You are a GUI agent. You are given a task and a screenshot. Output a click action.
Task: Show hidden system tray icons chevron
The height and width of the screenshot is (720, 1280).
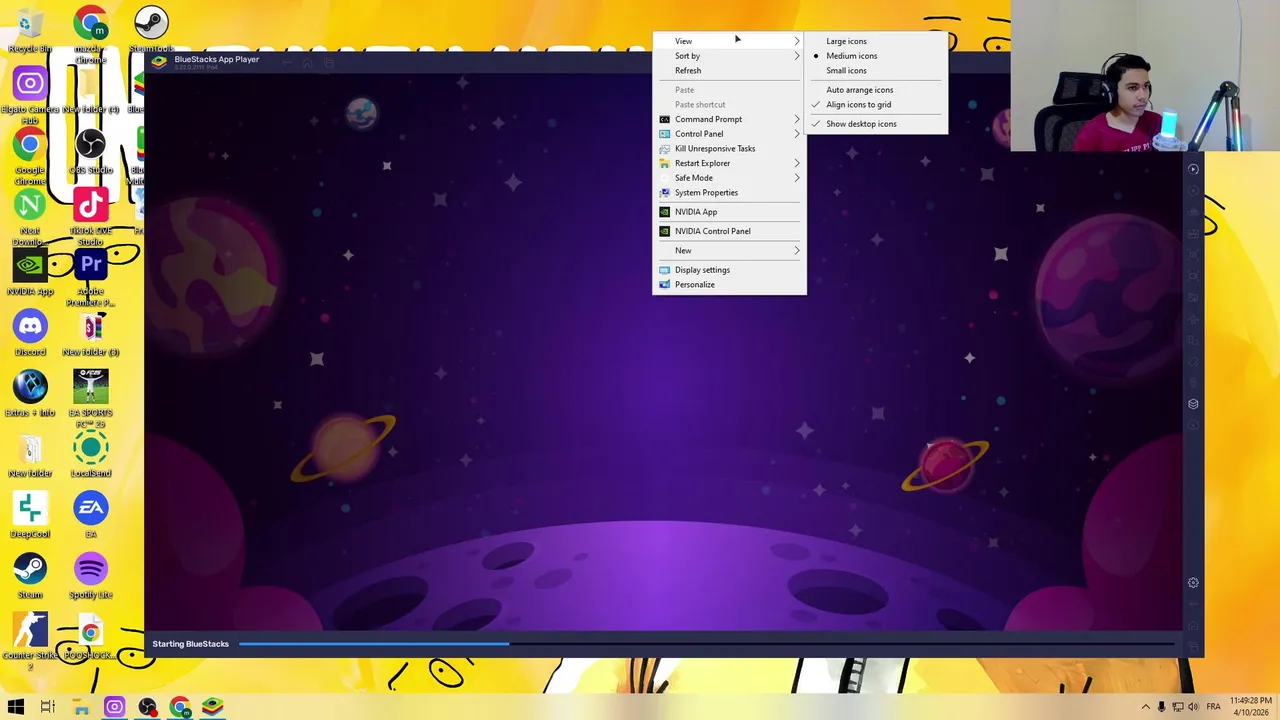[x=1145, y=707]
